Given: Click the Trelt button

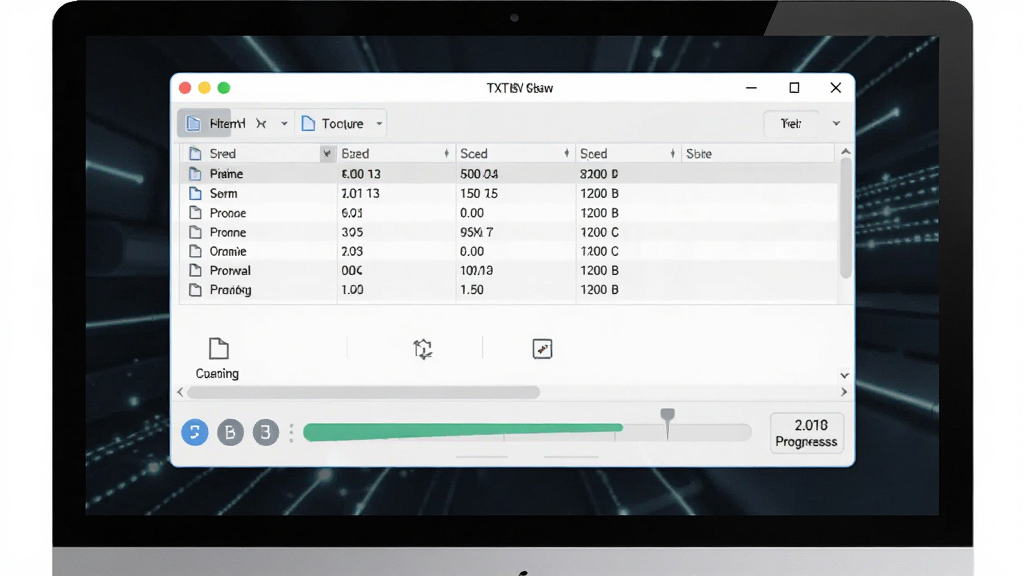Looking at the screenshot, I should pos(791,123).
